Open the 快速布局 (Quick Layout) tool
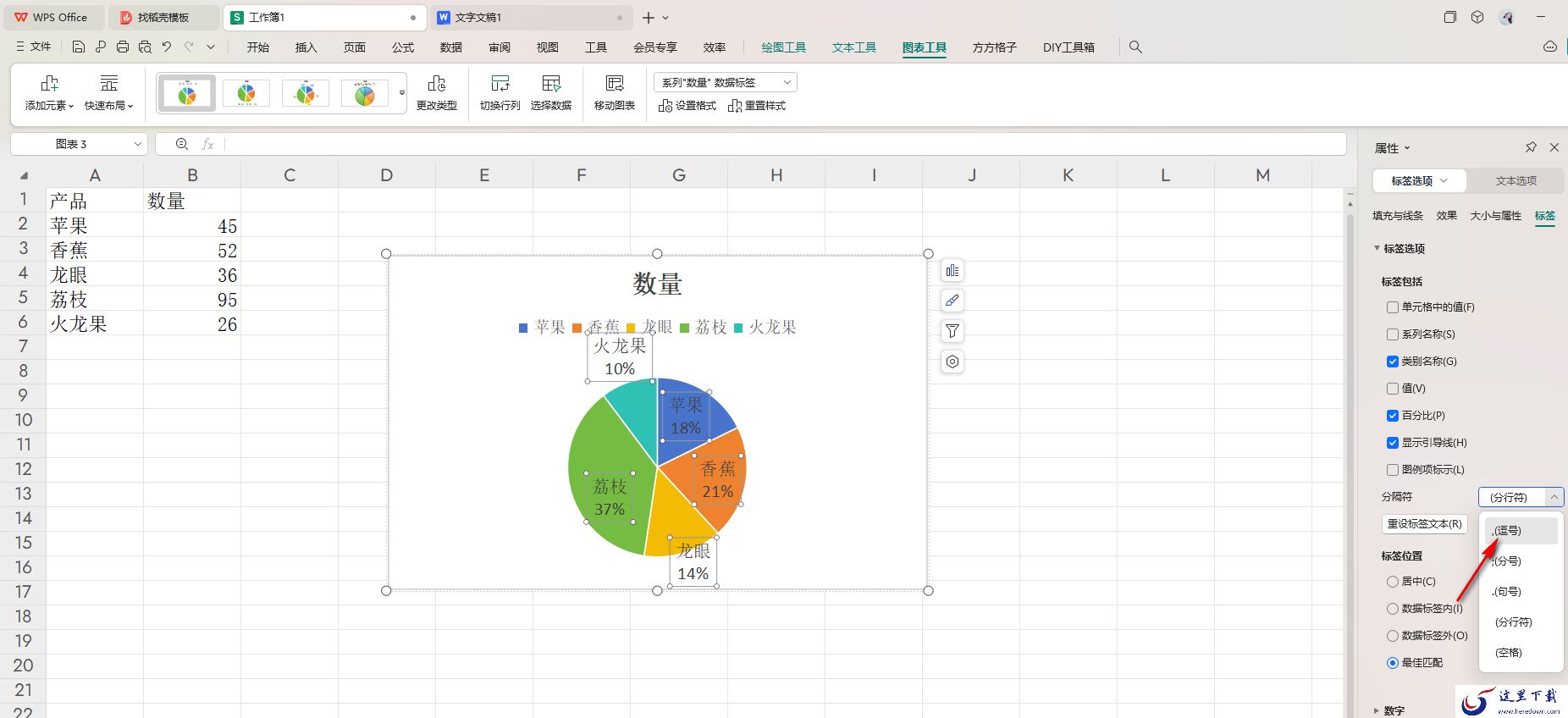 108,92
